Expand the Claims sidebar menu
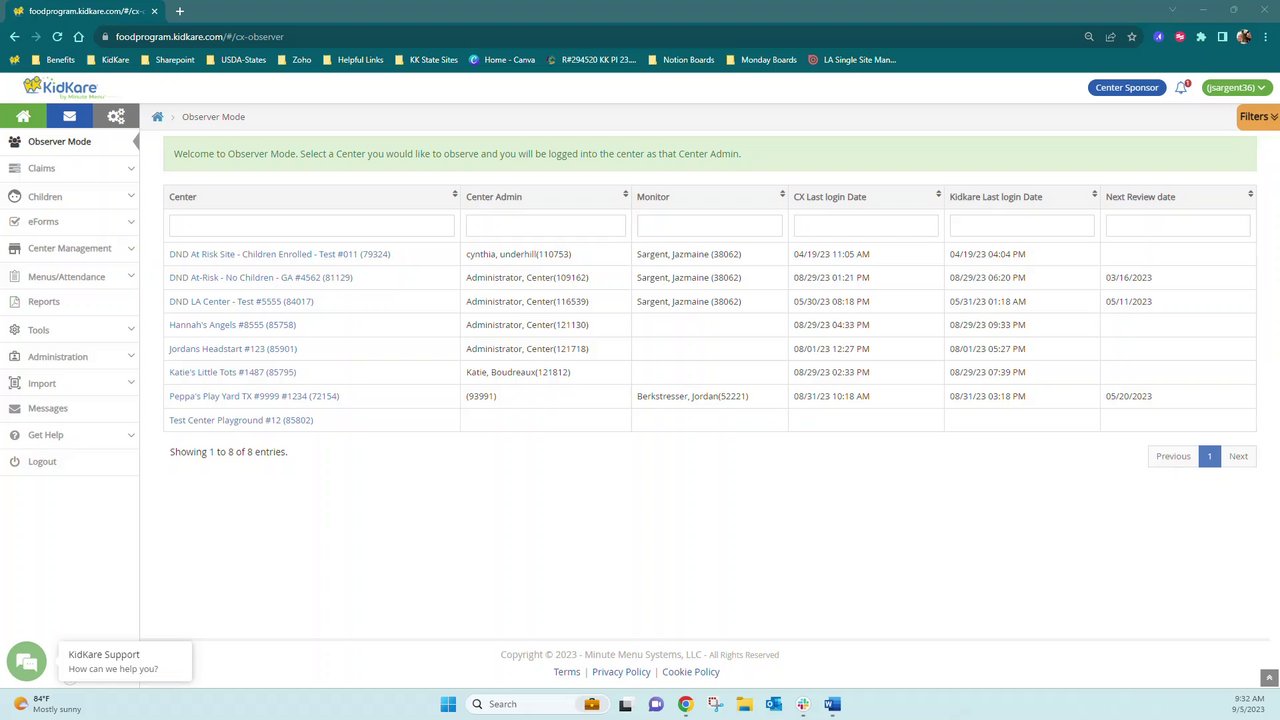Screen dimensions: 1280x720 (x=70, y=168)
